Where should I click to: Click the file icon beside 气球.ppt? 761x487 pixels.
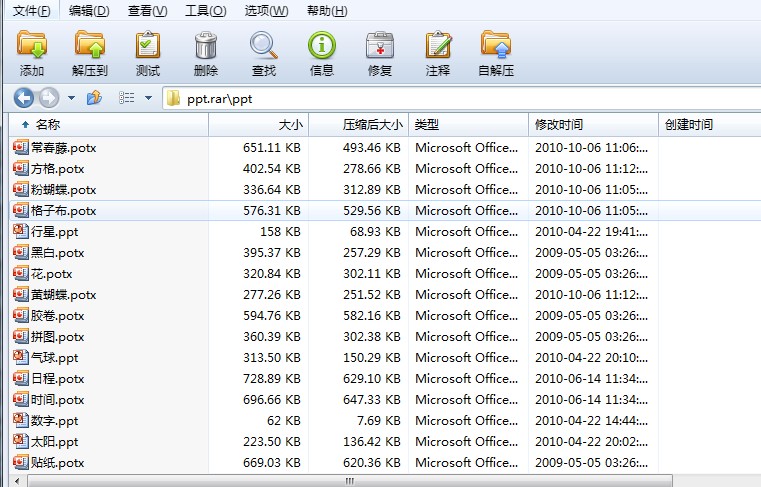tap(21, 357)
